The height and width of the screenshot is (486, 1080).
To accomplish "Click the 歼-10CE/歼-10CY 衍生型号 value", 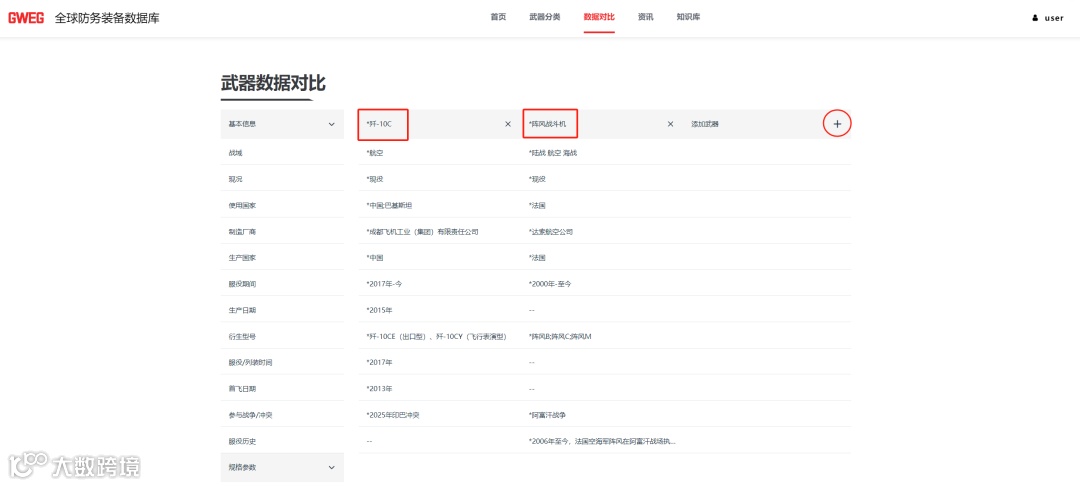I will pos(437,336).
